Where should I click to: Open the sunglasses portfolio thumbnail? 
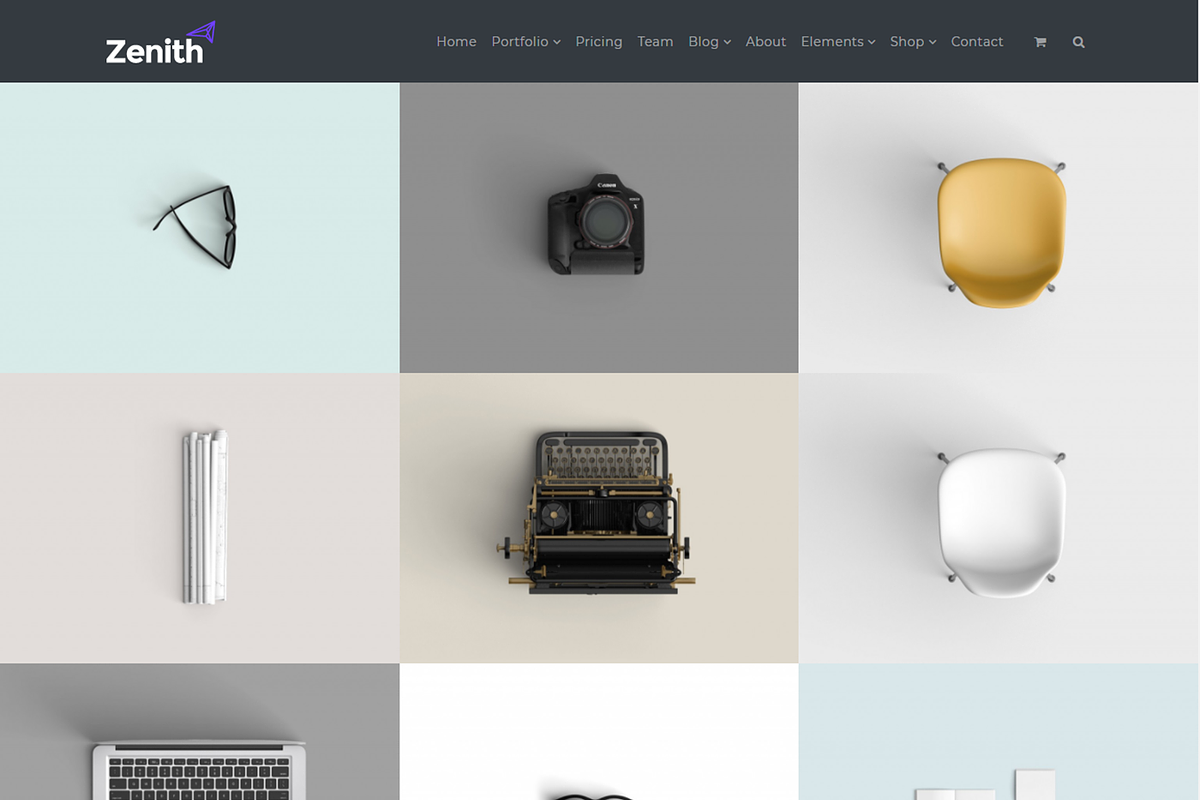click(199, 226)
